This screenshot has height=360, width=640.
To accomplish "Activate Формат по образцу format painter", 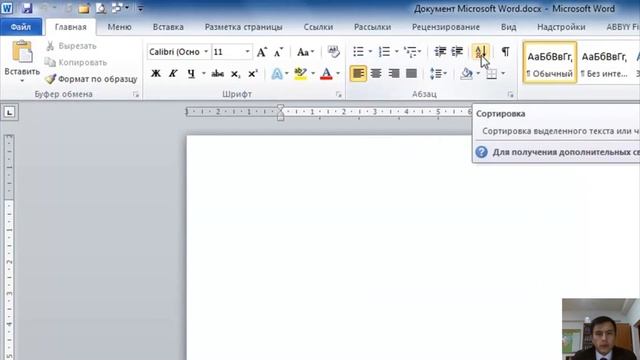I will coord(91,79).
